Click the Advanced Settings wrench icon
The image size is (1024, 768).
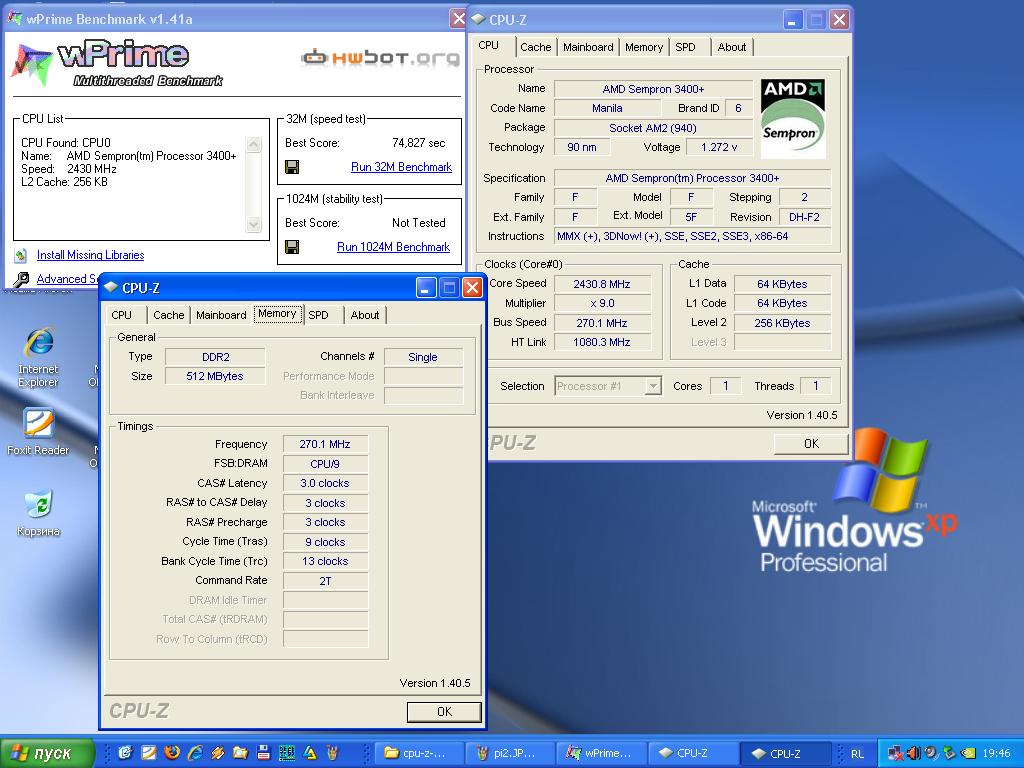click(x=21, y=280)
